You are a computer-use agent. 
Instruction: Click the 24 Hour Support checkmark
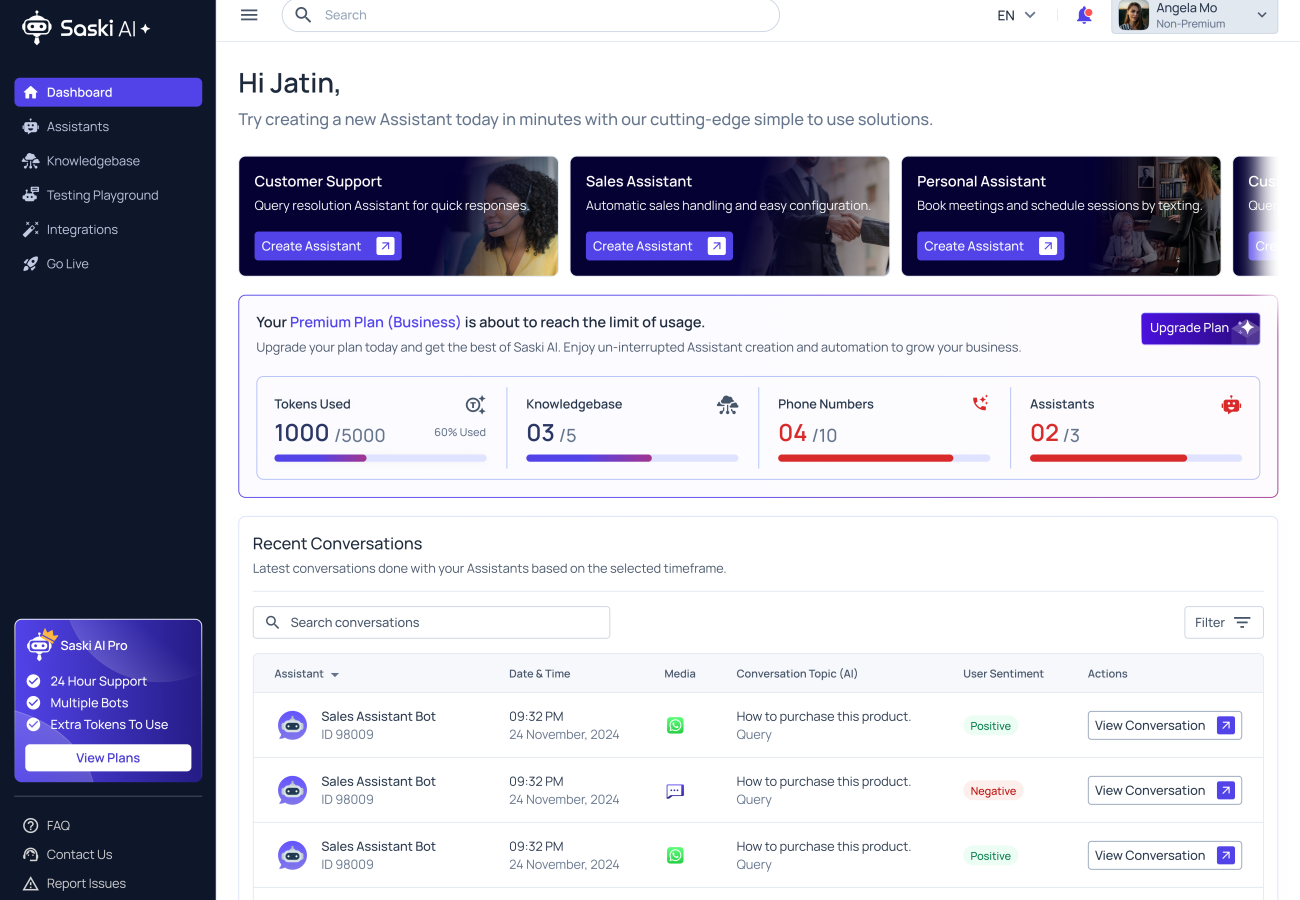(34, 681)
